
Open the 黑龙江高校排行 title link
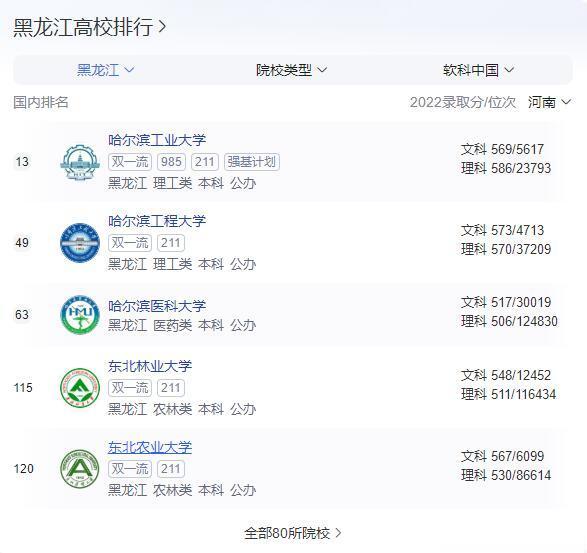pos(89,27)
